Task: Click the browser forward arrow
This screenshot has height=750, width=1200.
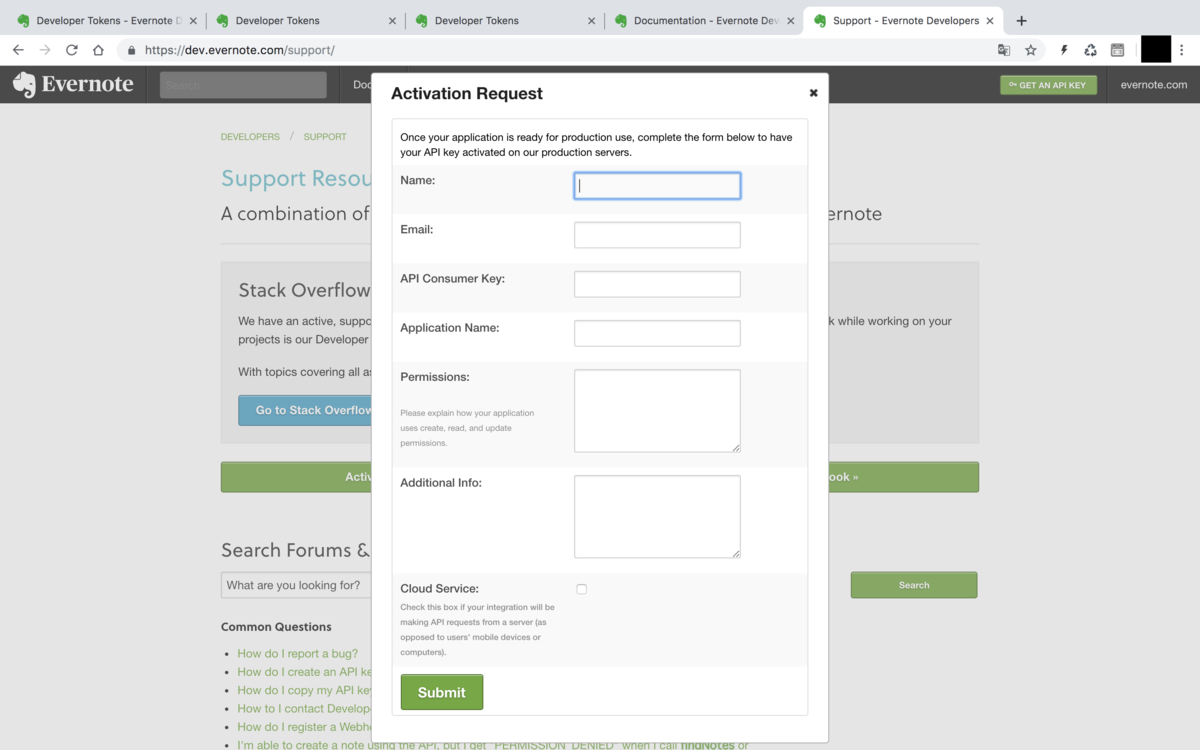Action: (44, 50)
